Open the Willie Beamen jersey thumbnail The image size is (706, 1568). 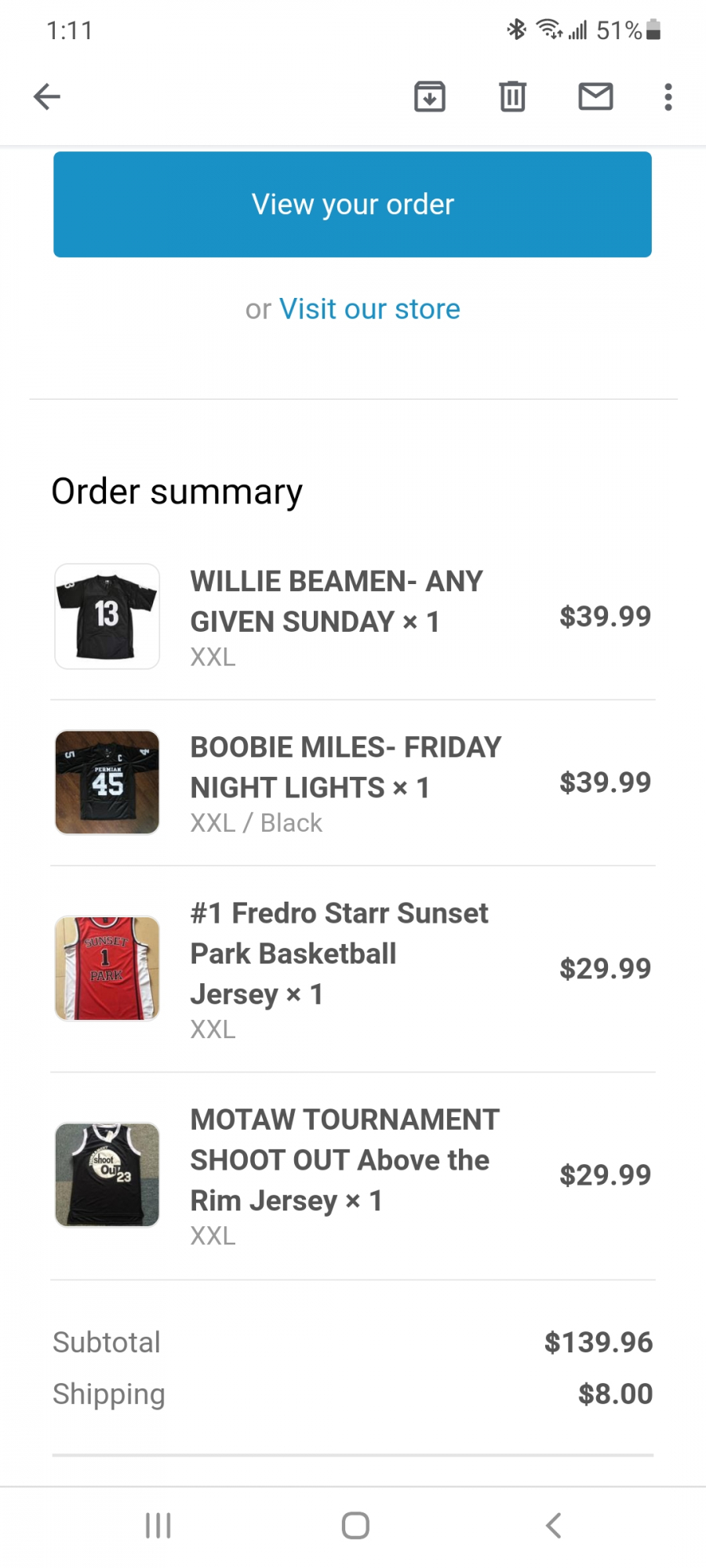pos(107,616)
